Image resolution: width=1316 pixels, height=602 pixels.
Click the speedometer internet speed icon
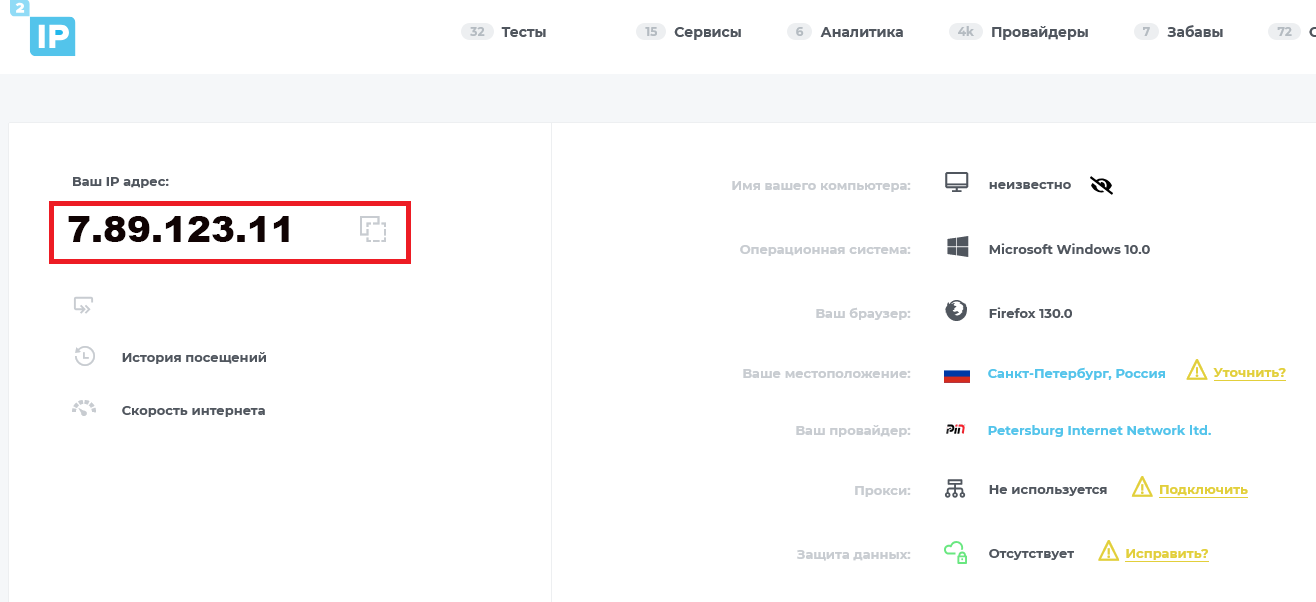tap(85, 408)
